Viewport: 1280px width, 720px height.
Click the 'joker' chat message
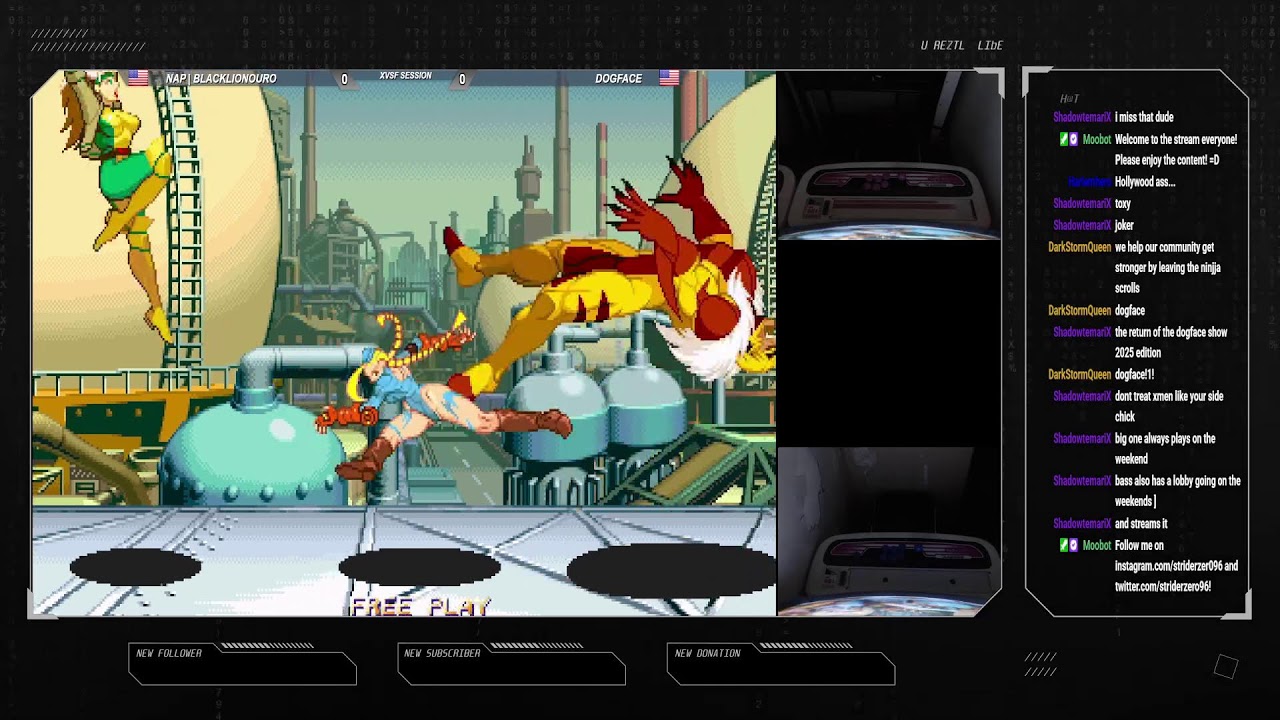(x=1124, y=226)
